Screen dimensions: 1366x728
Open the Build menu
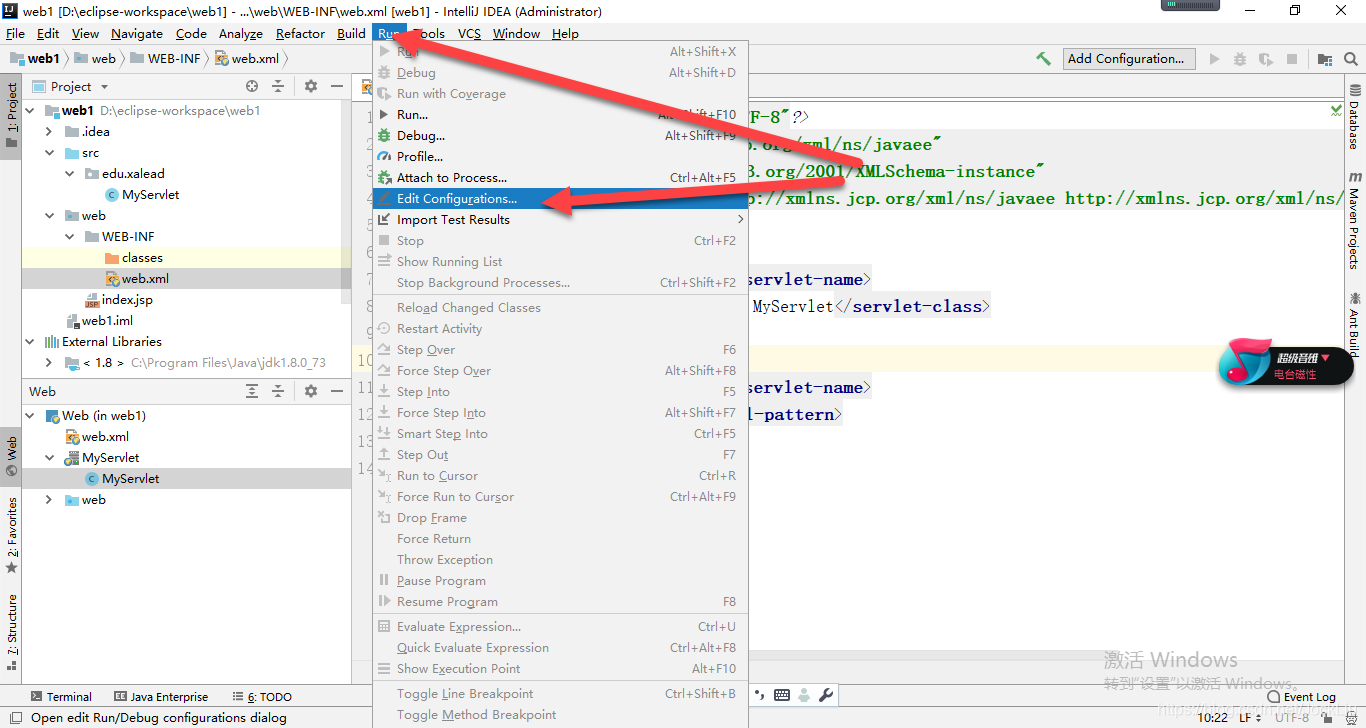point(351,33)
